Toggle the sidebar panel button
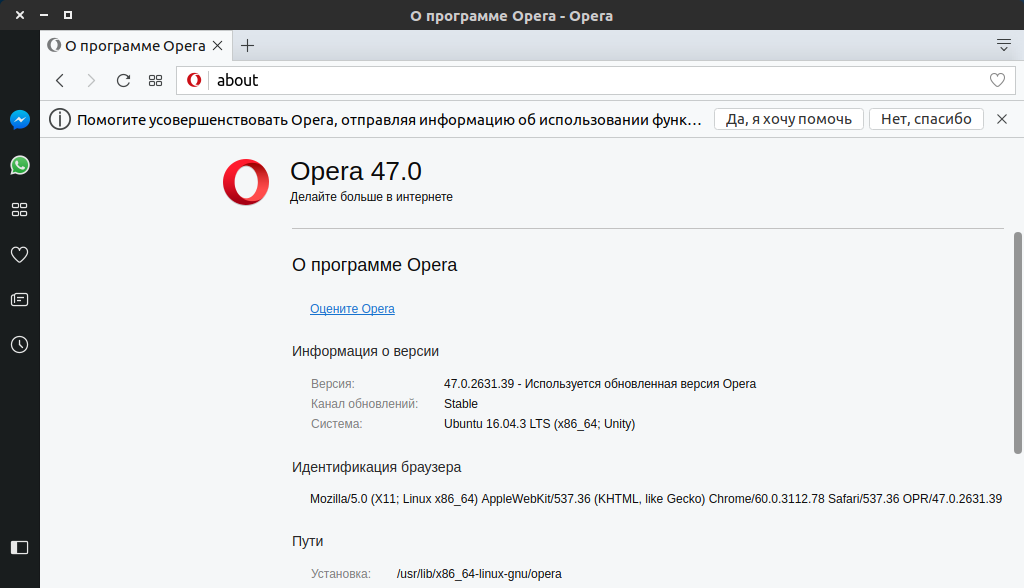Image resolution: width=1024 pixels, height=588 pixels. point(20,547)
